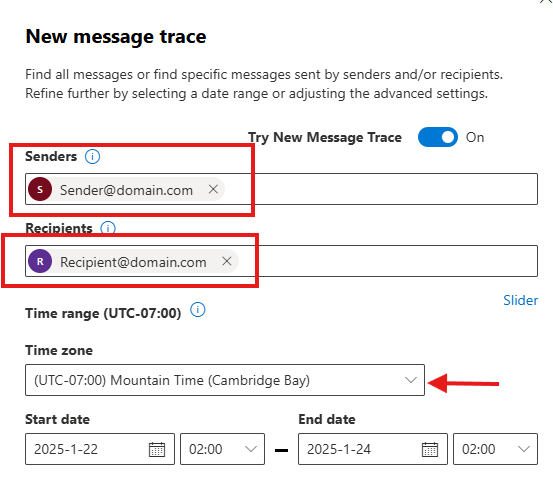Click inside the Recipients input field
Viewport: 553px width, 479px height.
click(x=388, y=261)
